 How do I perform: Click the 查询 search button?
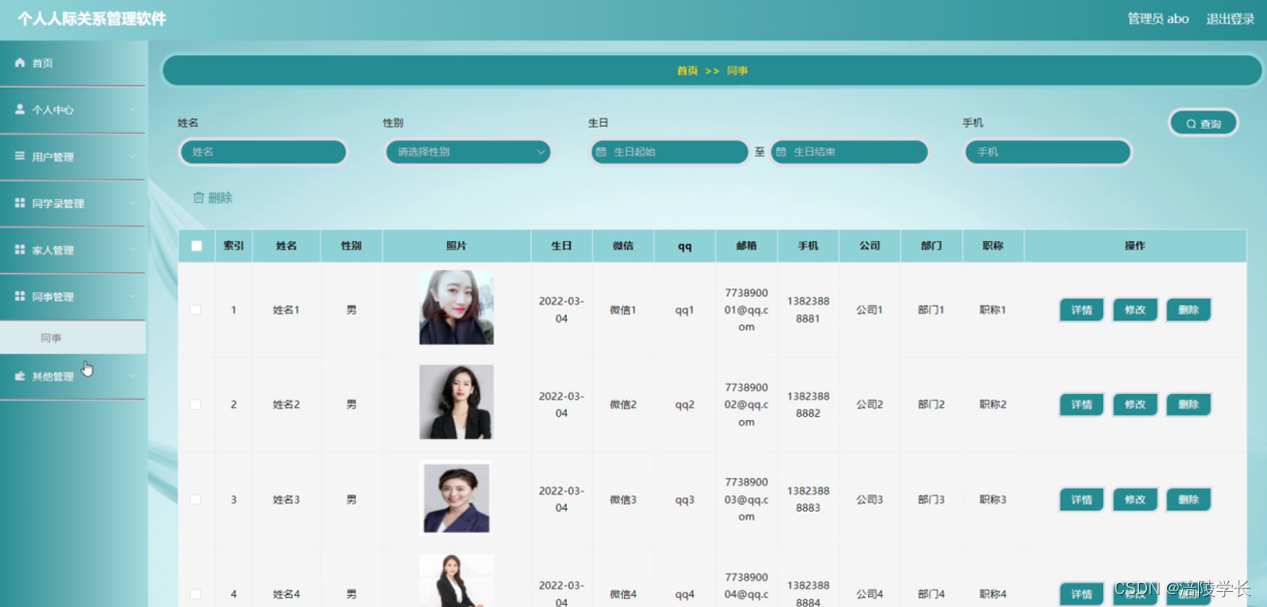pyautogui.click(x=1204, y=123)
